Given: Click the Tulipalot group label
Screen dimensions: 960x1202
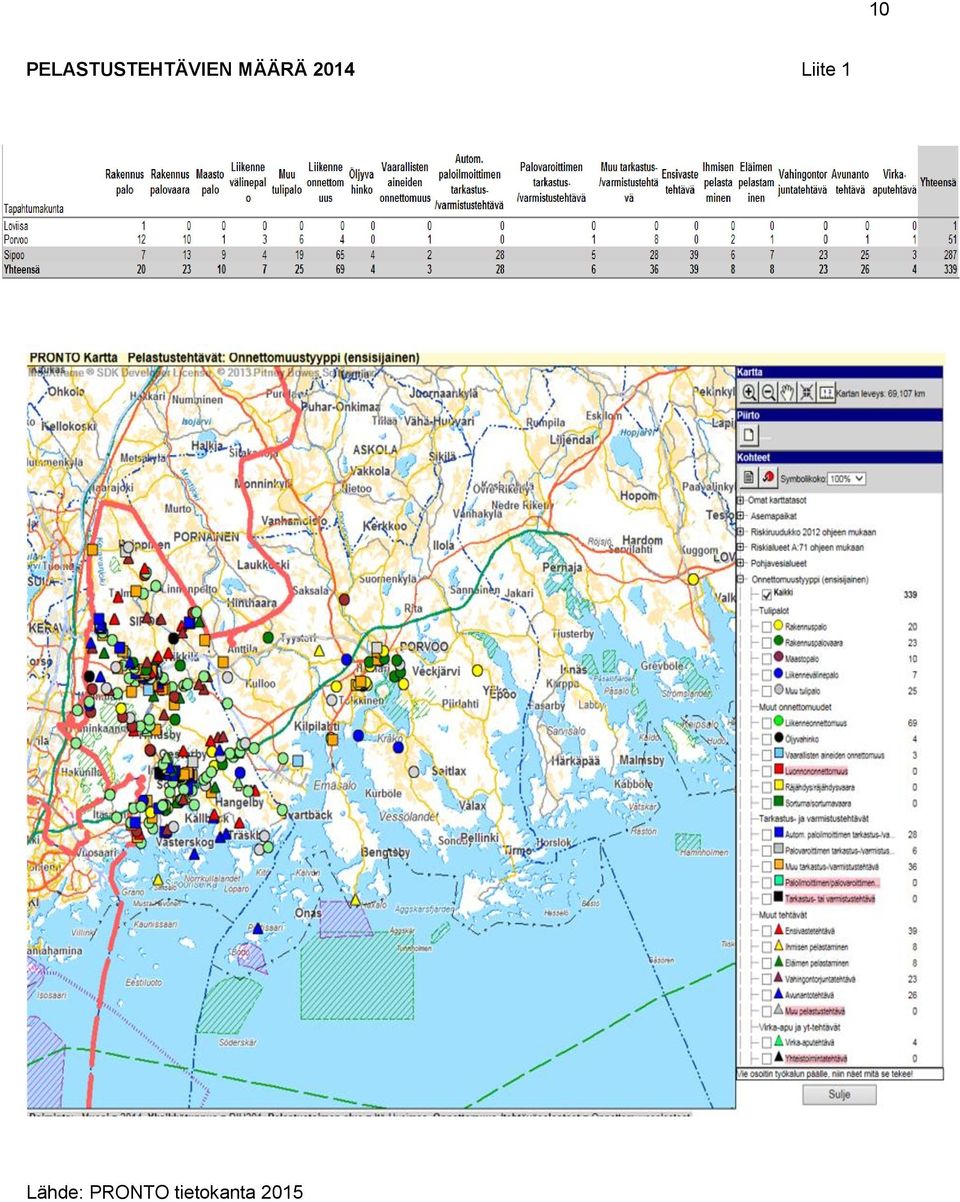Looking at the screenshot, I should point(775,610).
